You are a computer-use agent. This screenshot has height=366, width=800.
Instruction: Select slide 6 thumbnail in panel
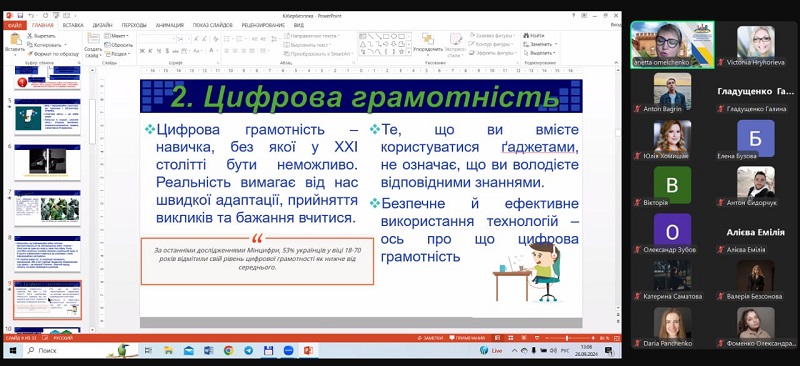pos(47,162)
